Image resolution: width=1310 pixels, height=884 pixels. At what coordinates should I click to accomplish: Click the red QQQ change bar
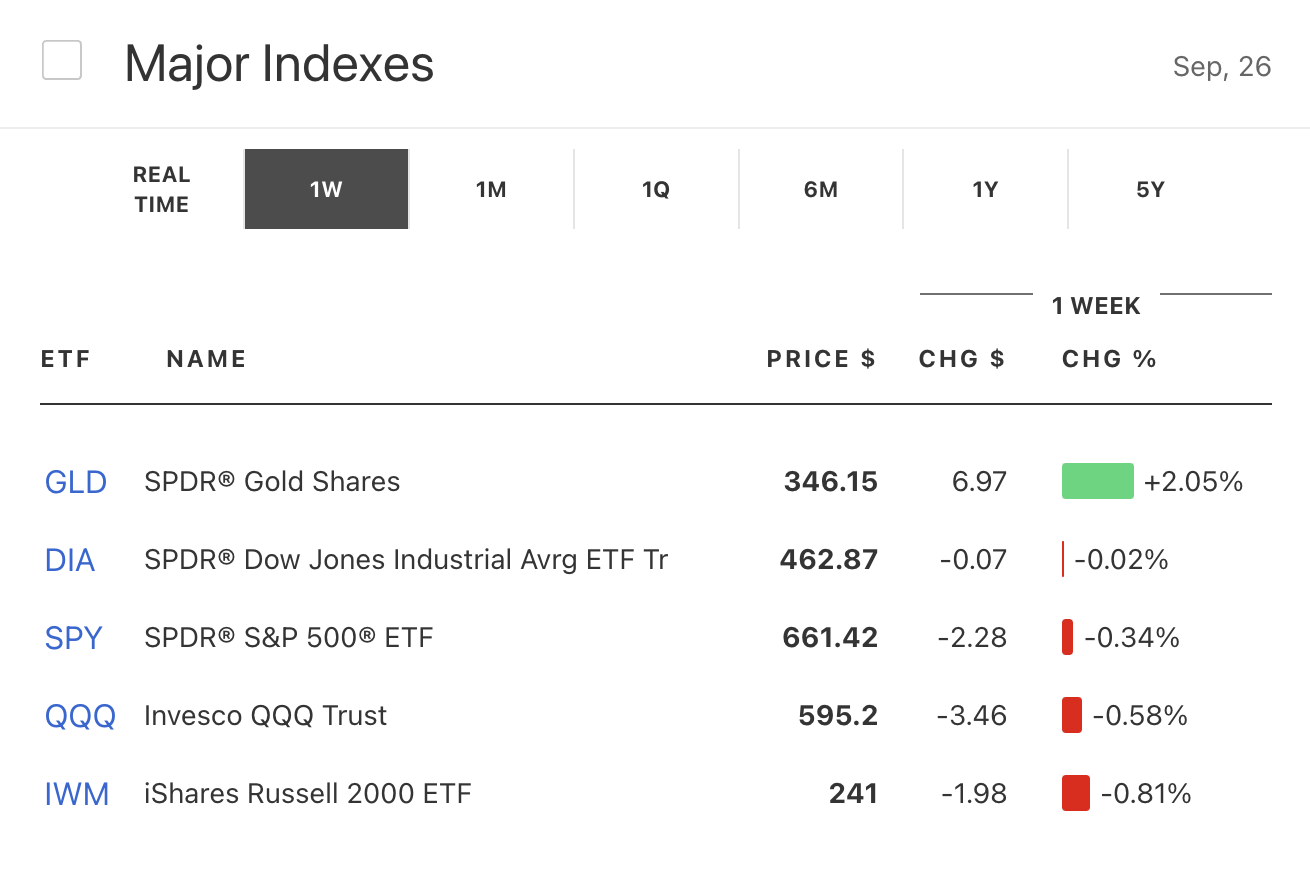(1071, 715)
